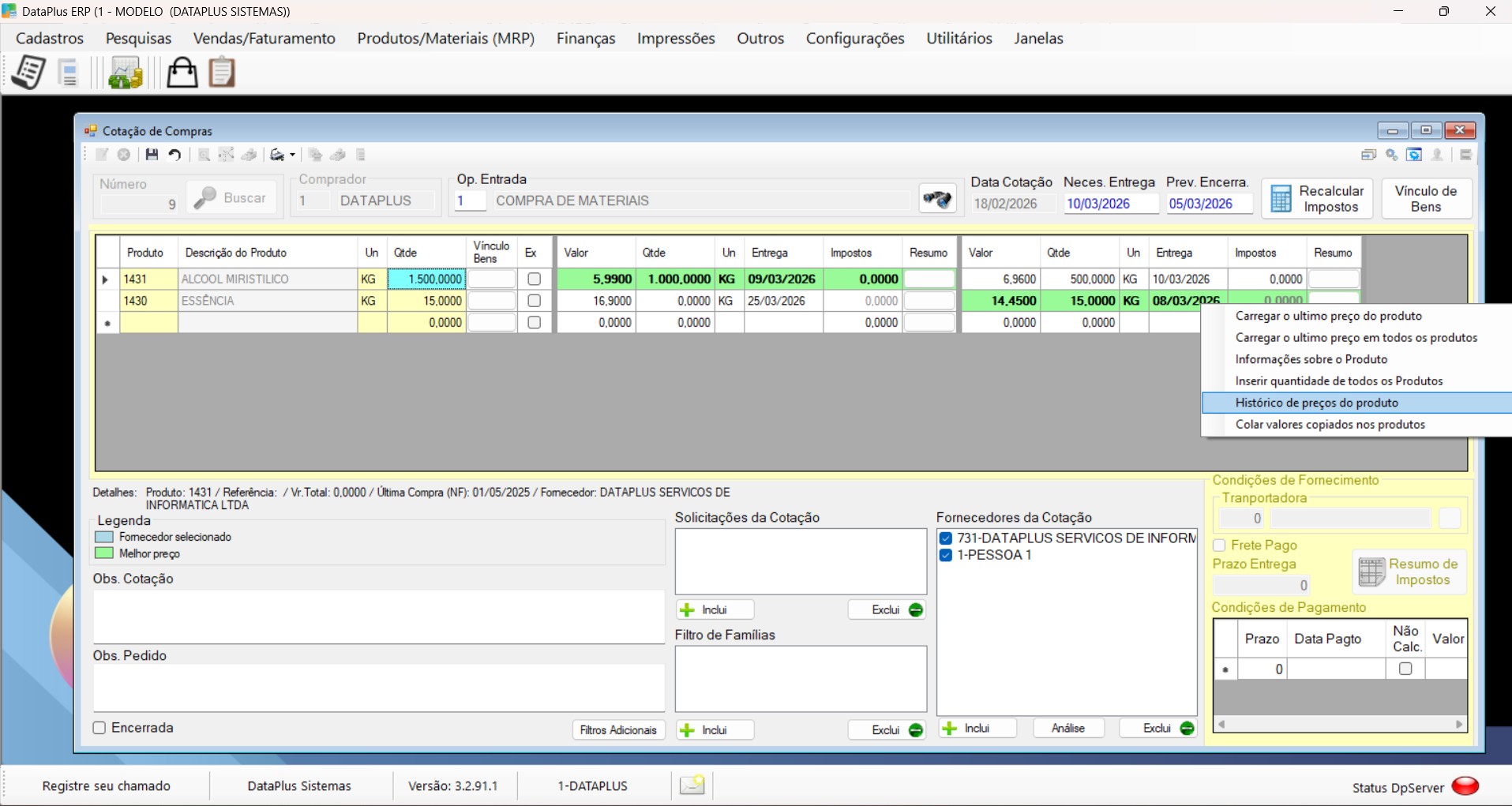Click Registre seu chamado in status bar
The image size is (1512, 806).
pos(107,785)
